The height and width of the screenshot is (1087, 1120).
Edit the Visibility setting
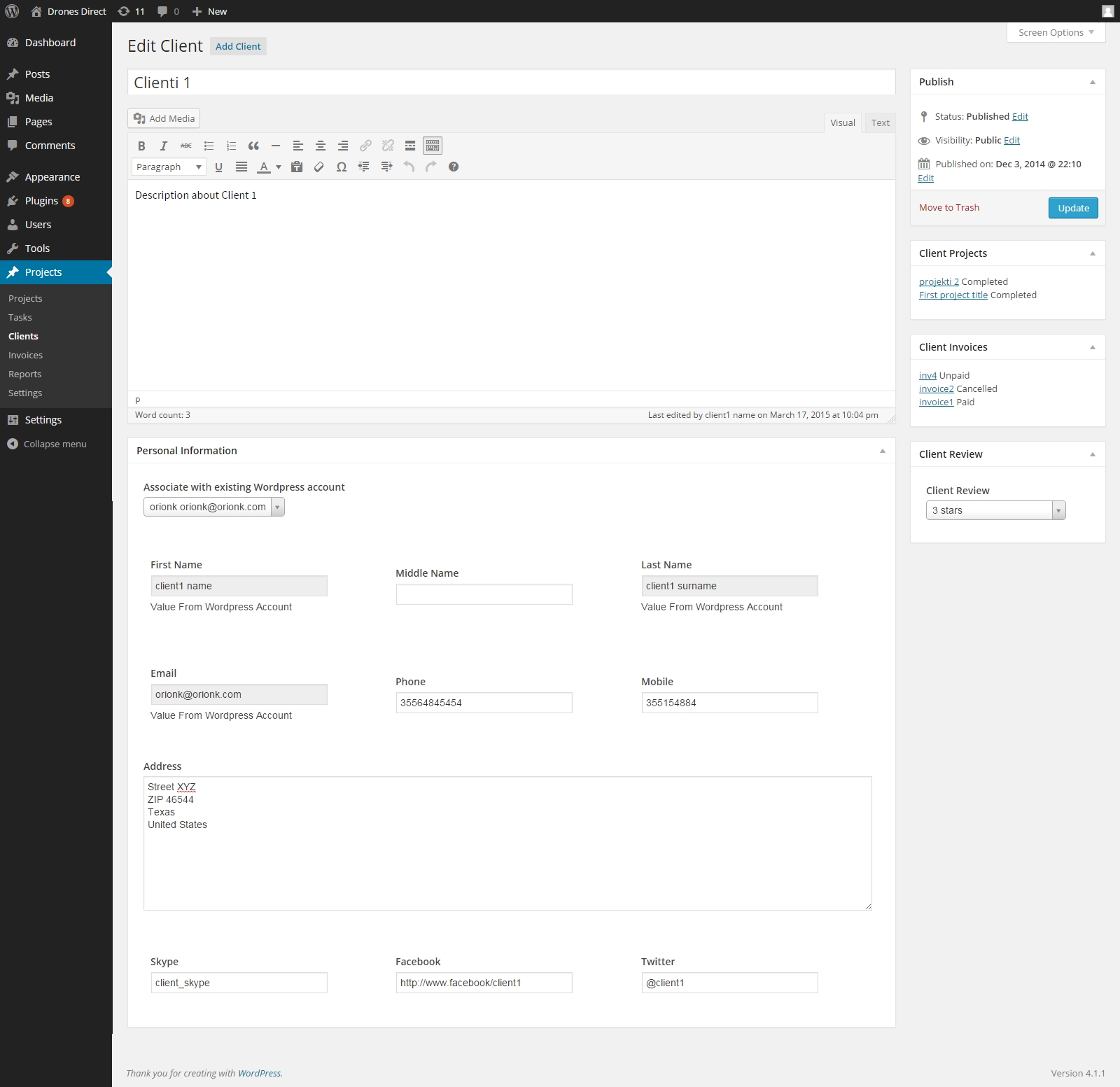[x=1011, y=141]
